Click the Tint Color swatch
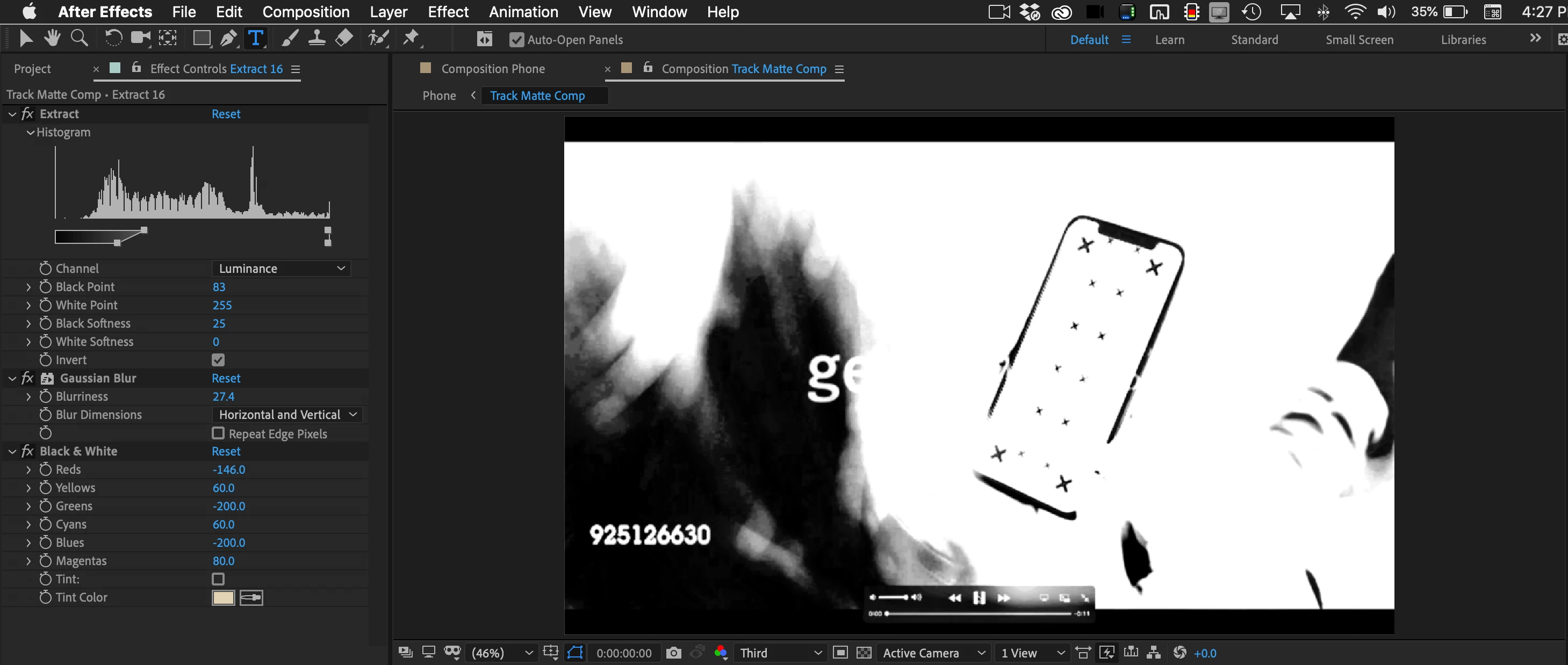The image size is (1568, 665). click(x=223, y=597)
